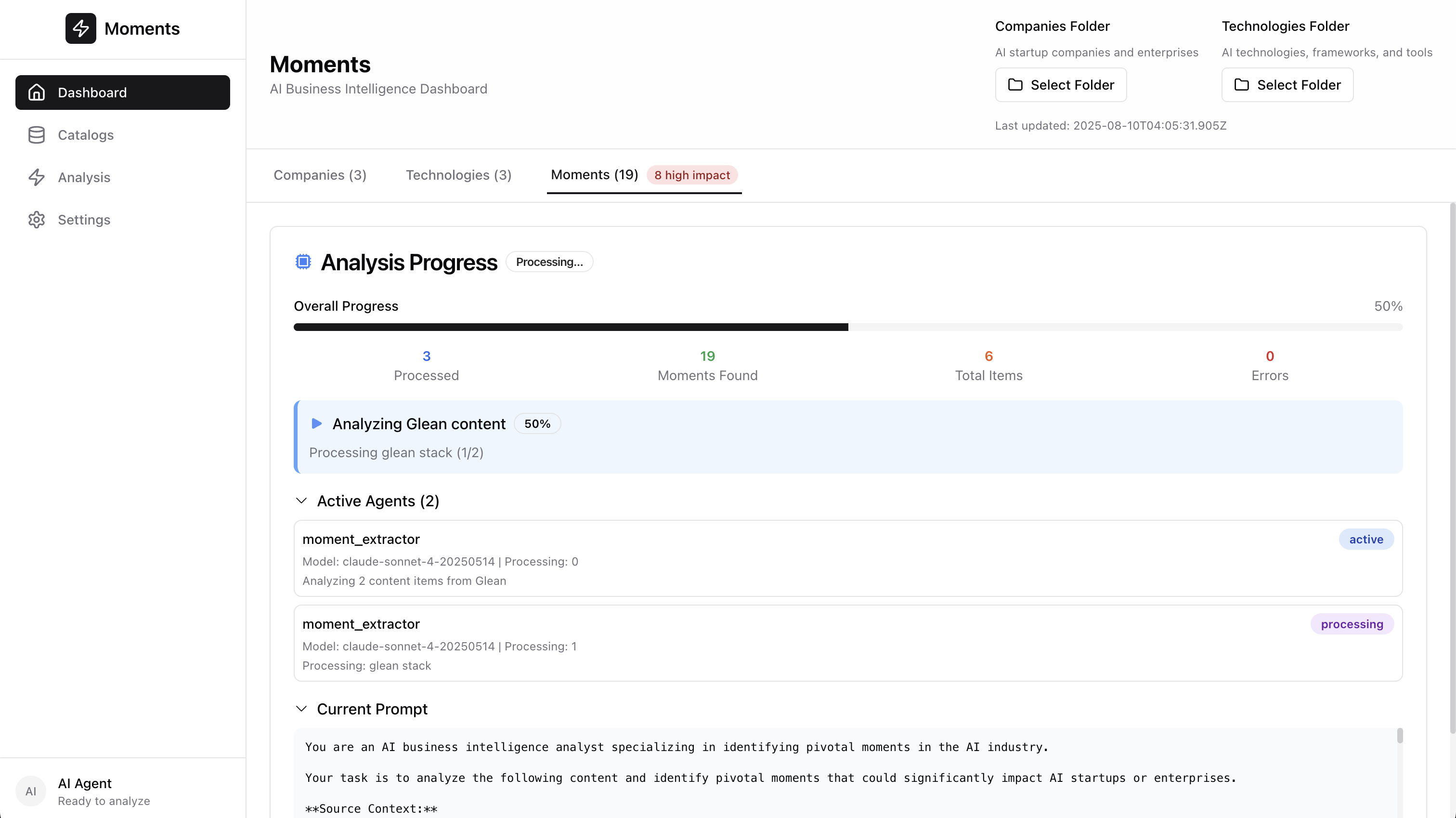
Task: Open Catalogs via the database icon
Action: point(37,135)
